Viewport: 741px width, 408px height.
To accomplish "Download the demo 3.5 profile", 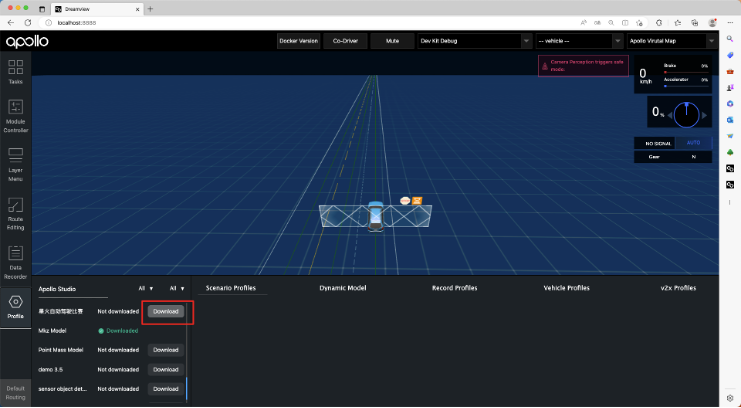I will coord(165,370).
